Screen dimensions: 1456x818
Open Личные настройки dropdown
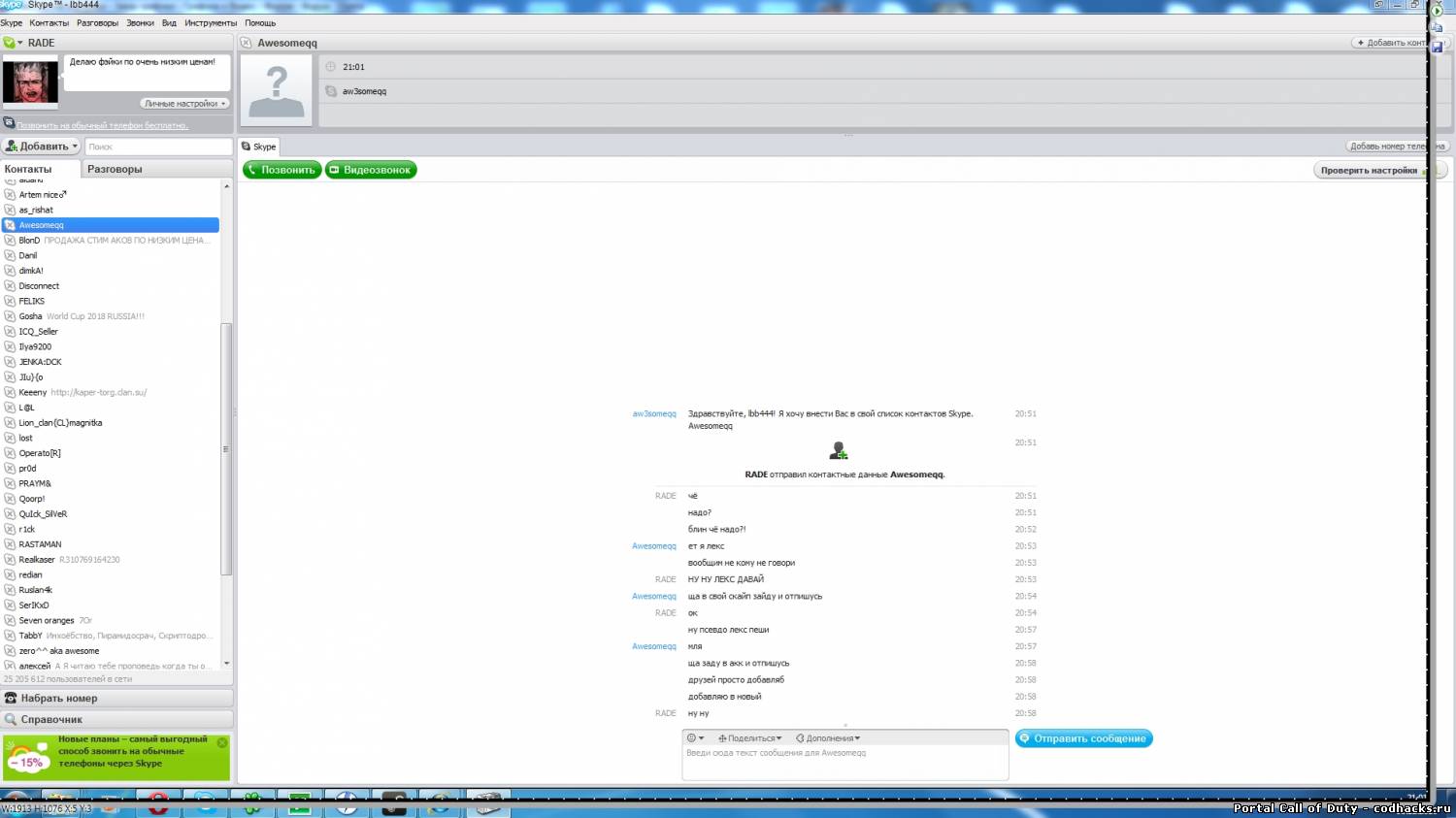[x=184, y=103]
